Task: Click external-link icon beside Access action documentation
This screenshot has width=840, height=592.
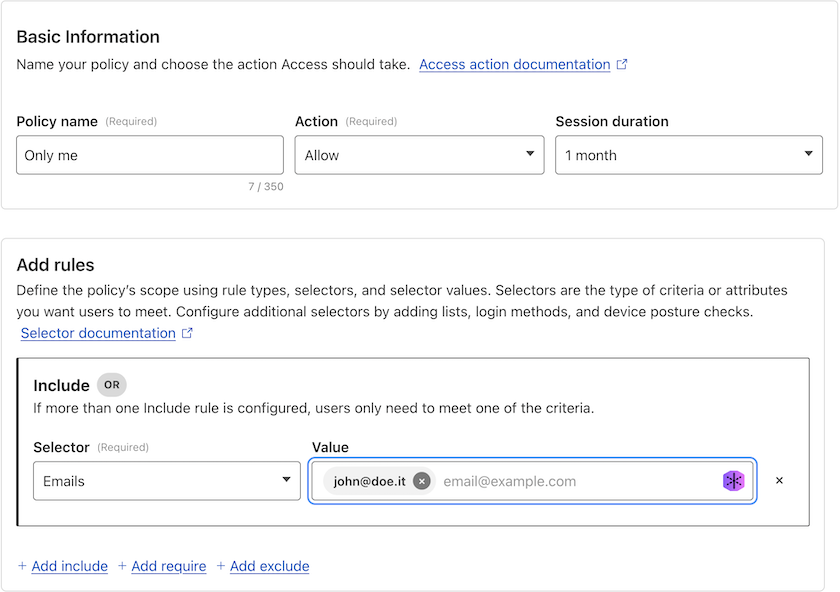Action: pos(622,64)
